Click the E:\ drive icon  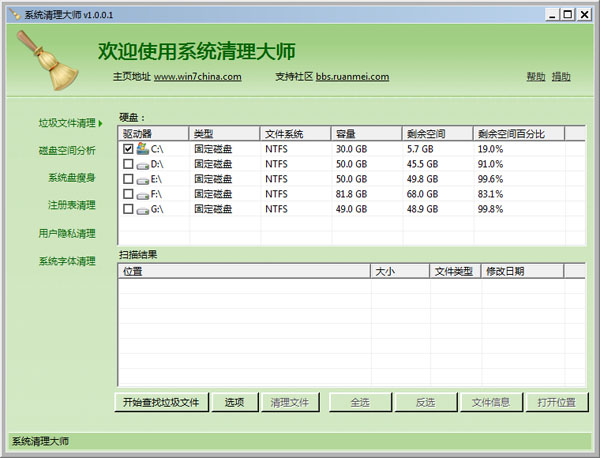click(143, 178)
